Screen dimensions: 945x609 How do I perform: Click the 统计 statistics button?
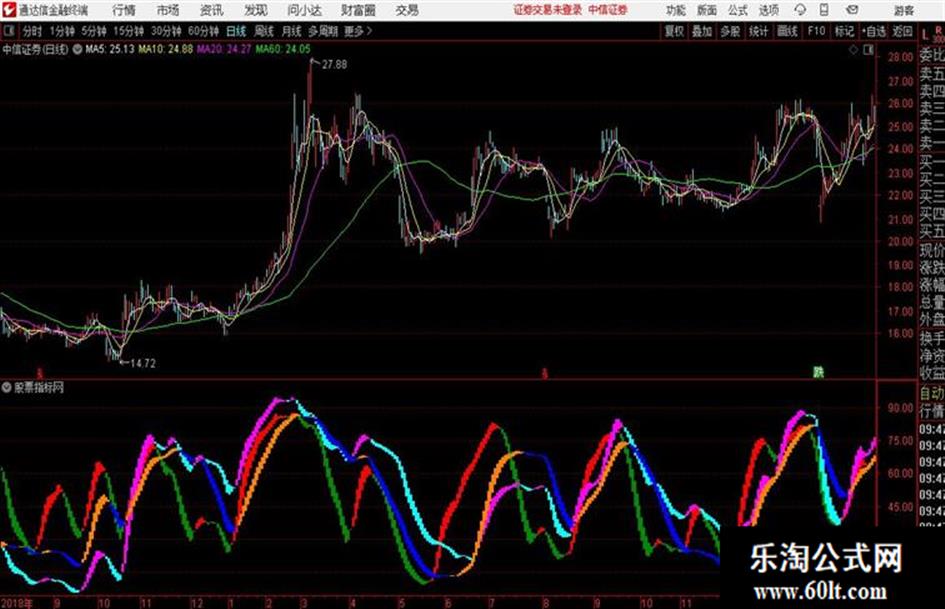coord(759,31)
